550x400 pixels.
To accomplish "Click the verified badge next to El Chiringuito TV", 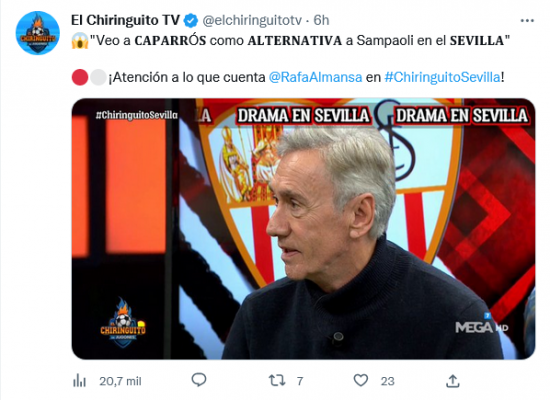I will pos(191,21).
